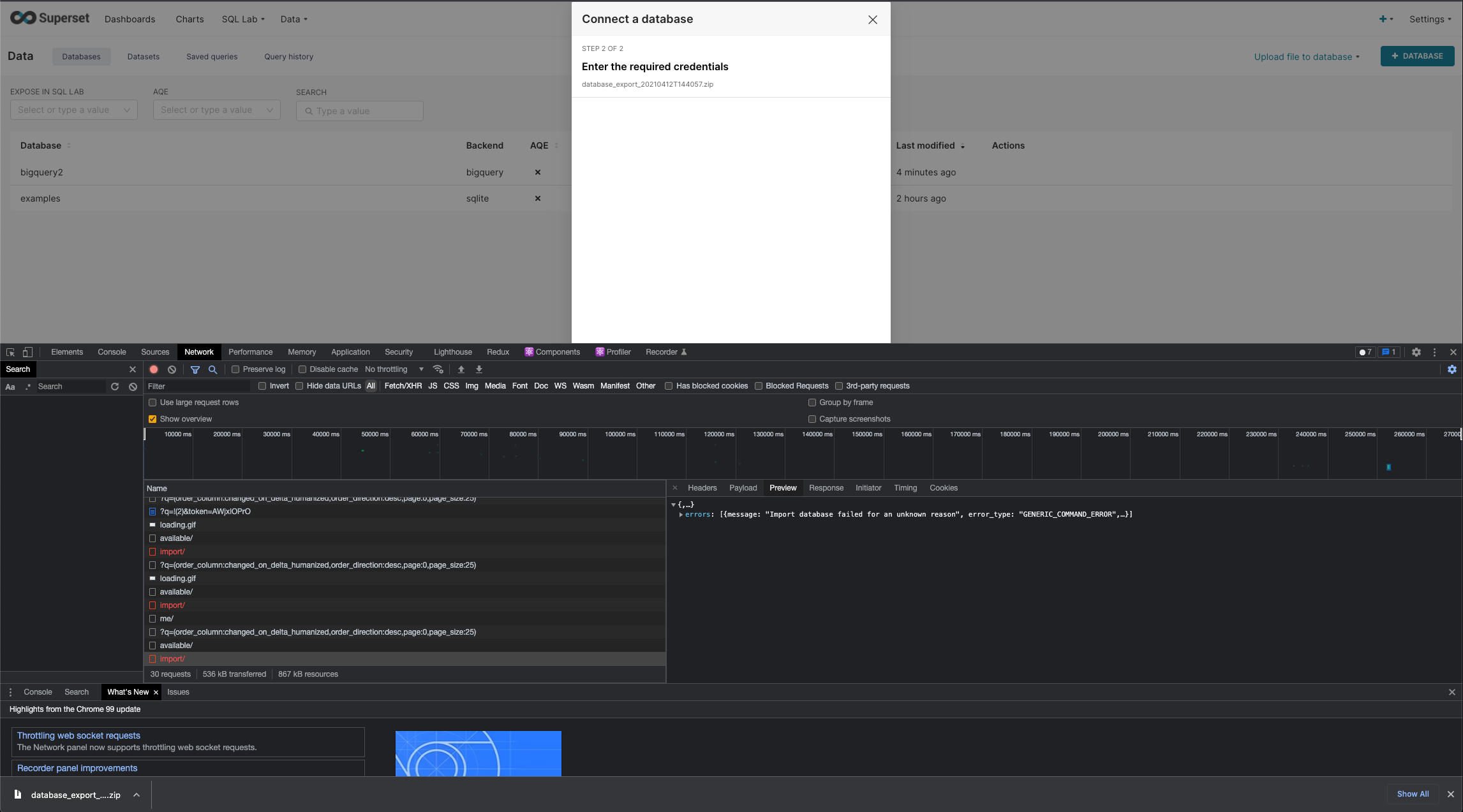Viewport: 1463px width, 812px height.
Task: Enable the Disable cache checkbox
Action: (302, 369)
